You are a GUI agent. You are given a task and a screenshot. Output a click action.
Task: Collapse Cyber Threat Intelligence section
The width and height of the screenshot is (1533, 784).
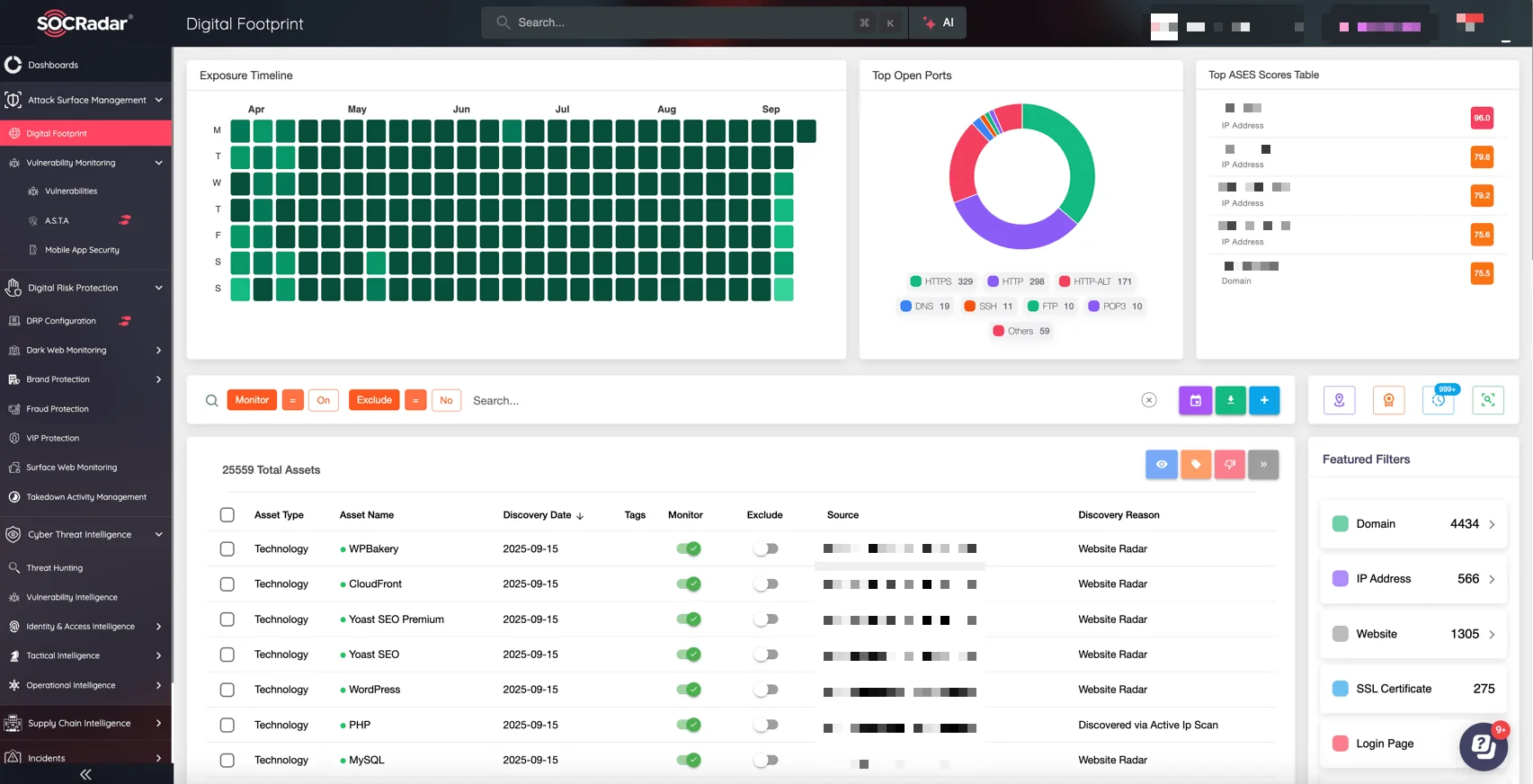[x=158, y=534]
